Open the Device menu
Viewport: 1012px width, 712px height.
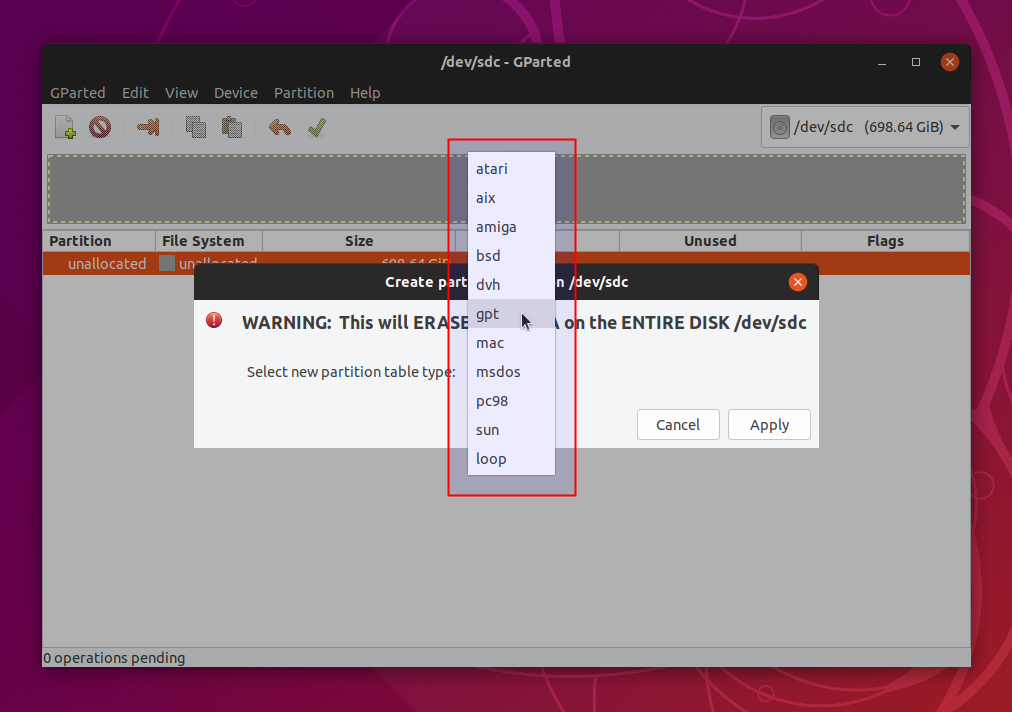coord(236,93)
